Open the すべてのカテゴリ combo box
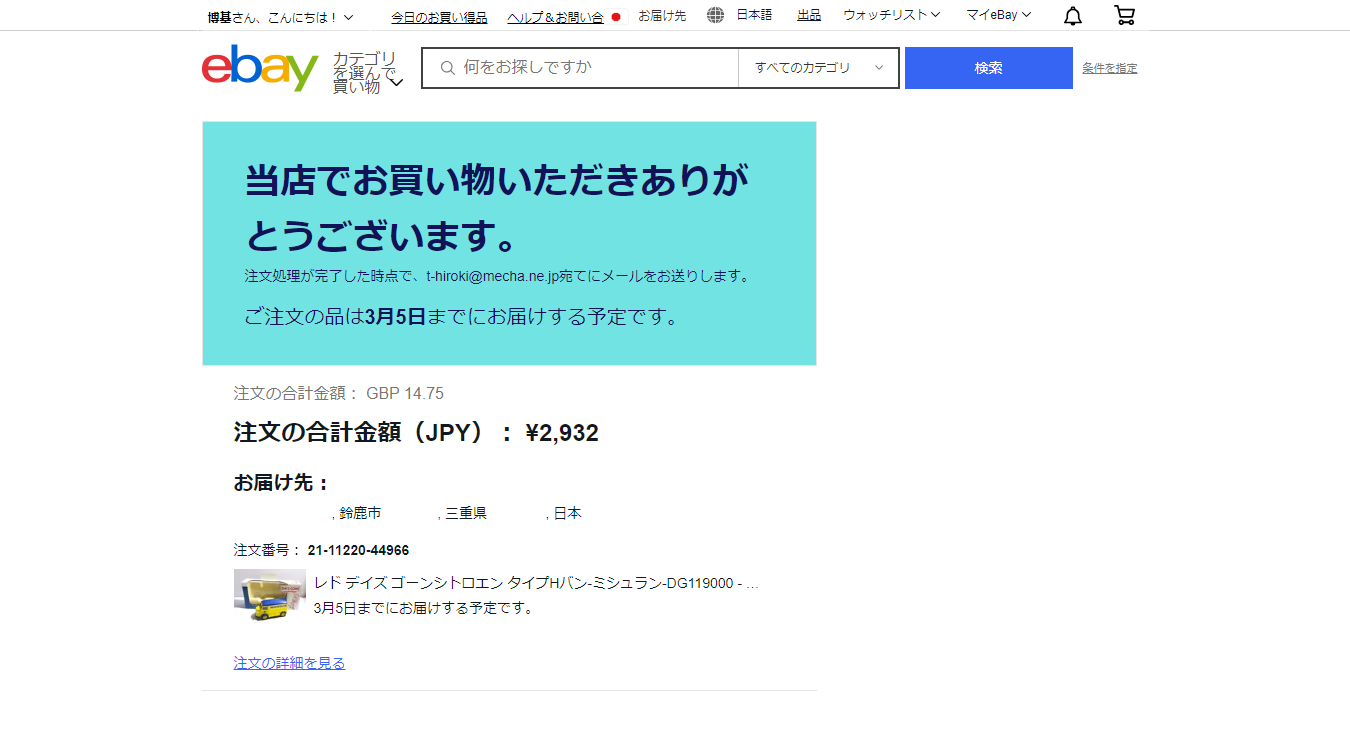1350x748 pixels. (x=818, y=68)
